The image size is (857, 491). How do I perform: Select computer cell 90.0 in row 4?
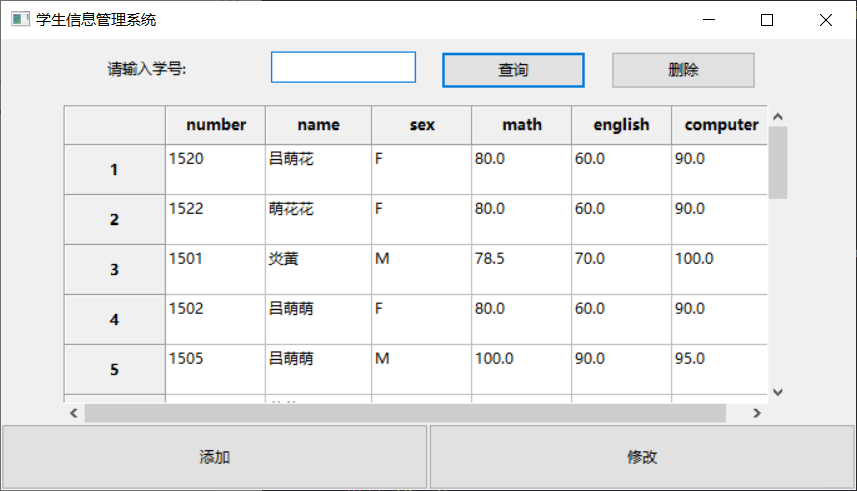pos(720,320)
